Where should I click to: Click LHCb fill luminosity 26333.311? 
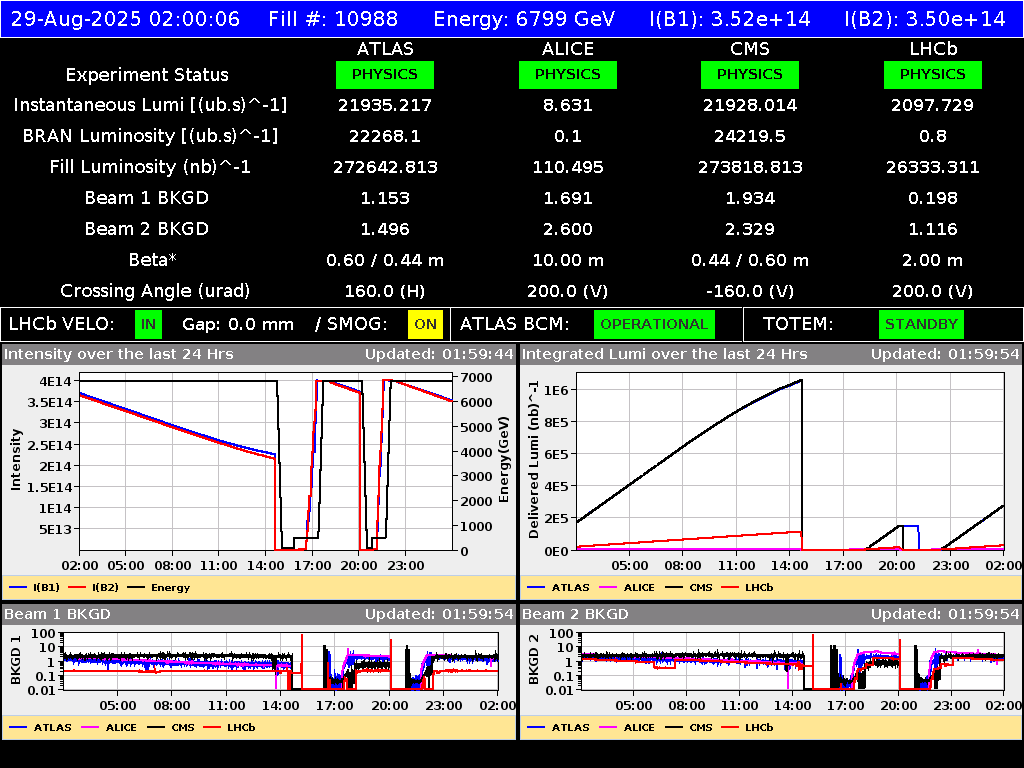[933, 167]
